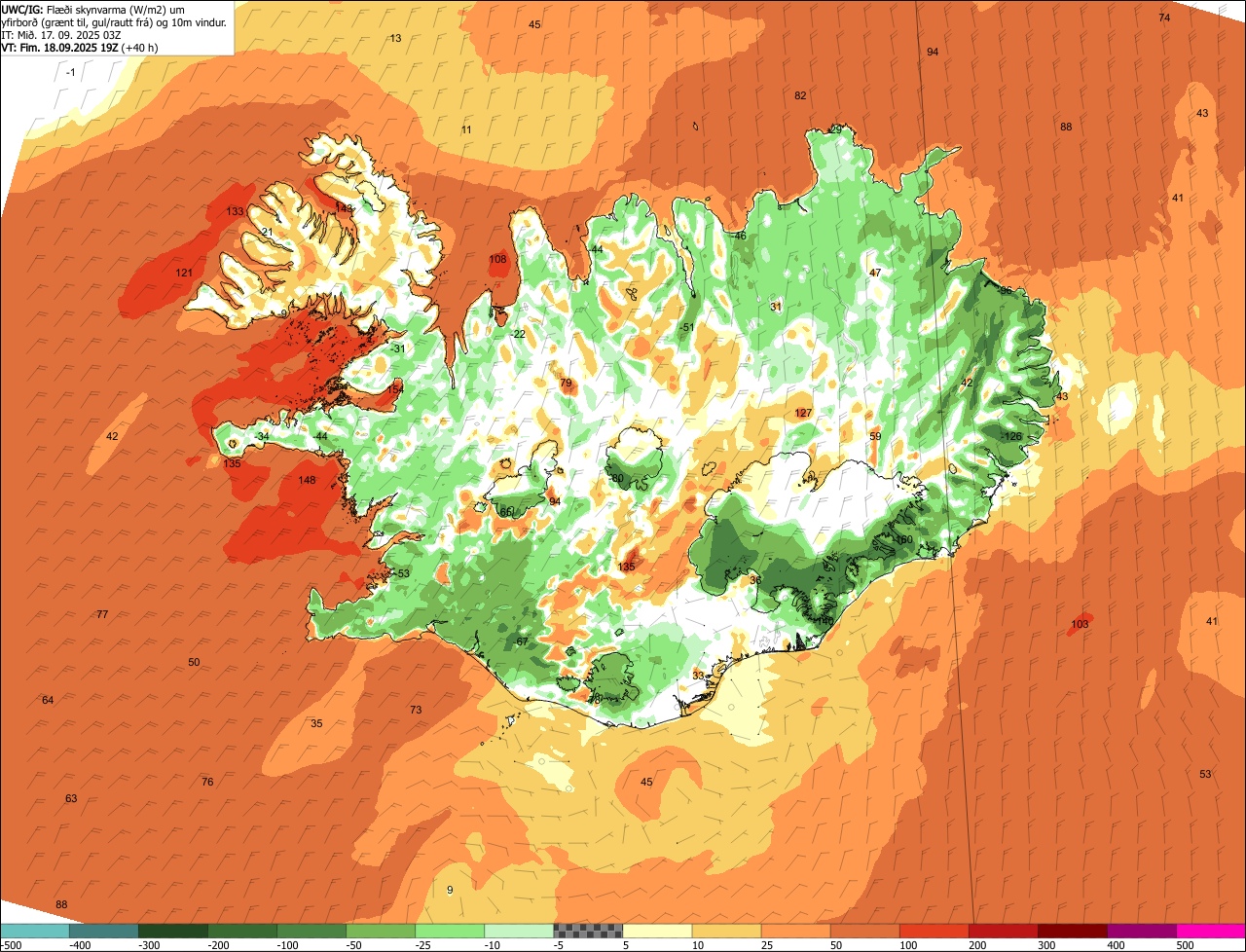The width and height of the screenshot is (1246, 952).
Task: Click the map value '121'
Action: pos(184,273)
